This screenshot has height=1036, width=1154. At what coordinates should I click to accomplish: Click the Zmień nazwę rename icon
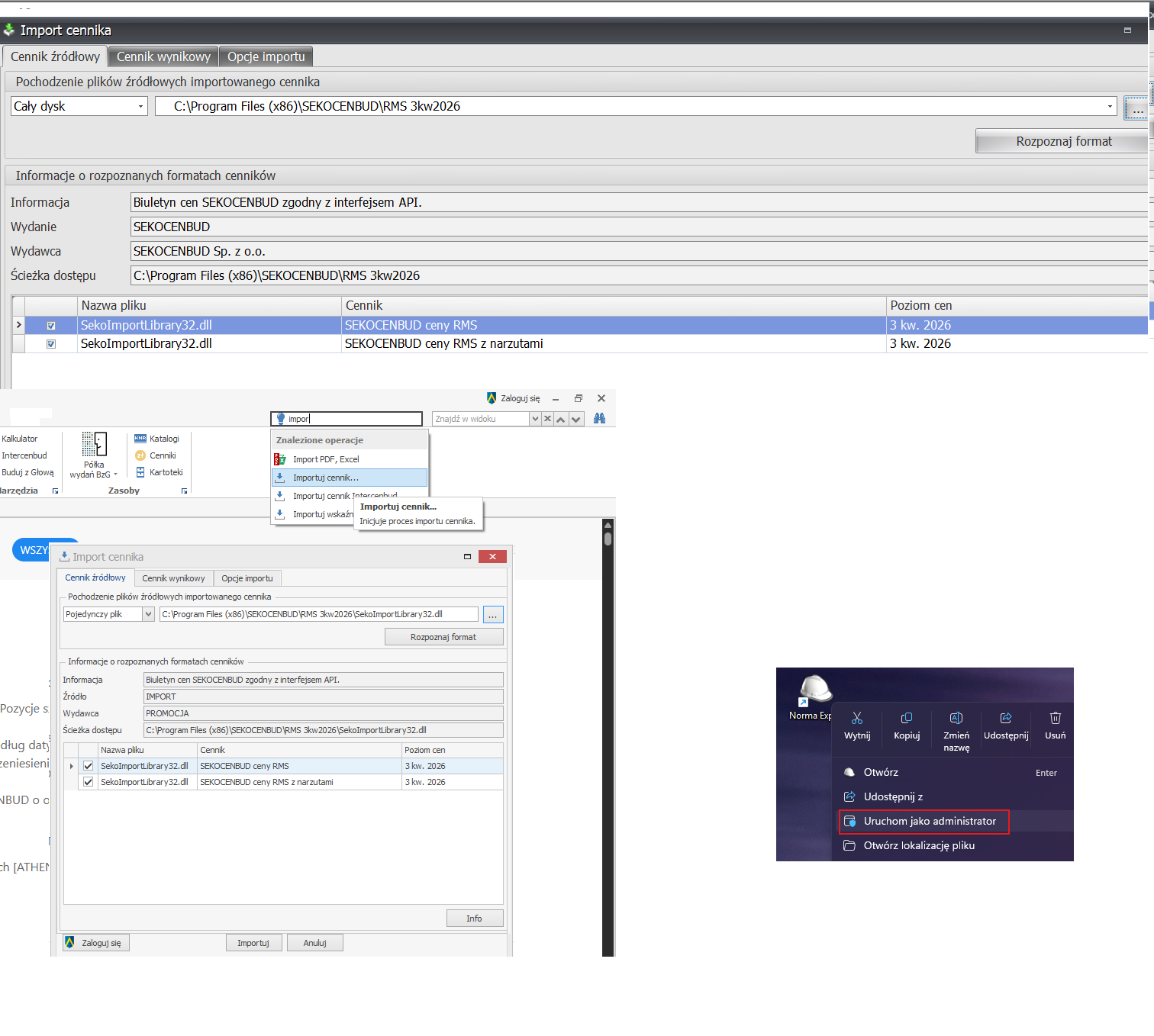(x=956, y=718)
